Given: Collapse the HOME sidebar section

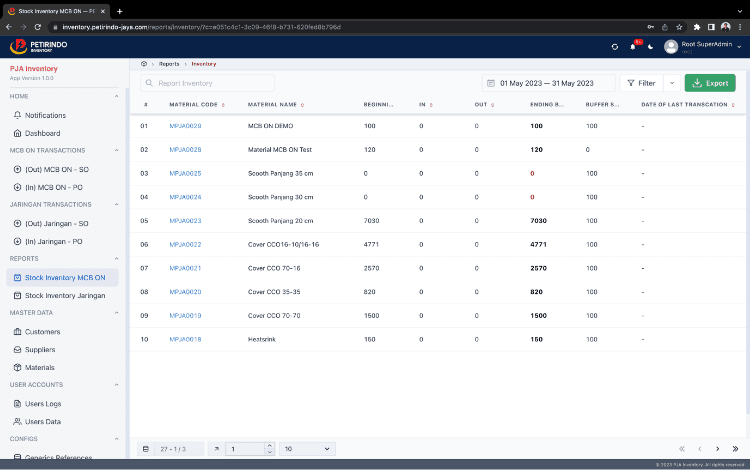Looking at the screenshot, I should tap(117, 96).
